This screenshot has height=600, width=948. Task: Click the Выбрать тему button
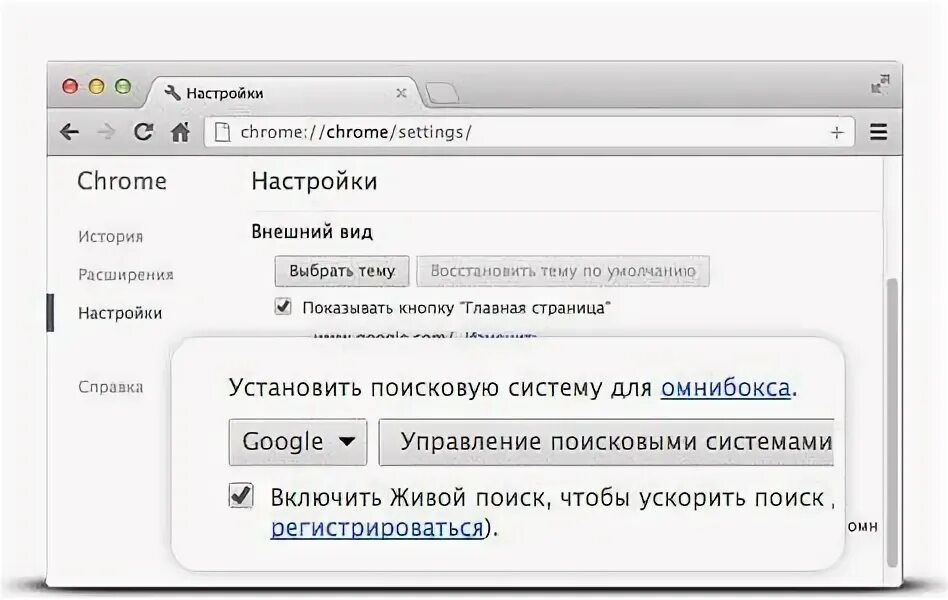pos(342,271)
